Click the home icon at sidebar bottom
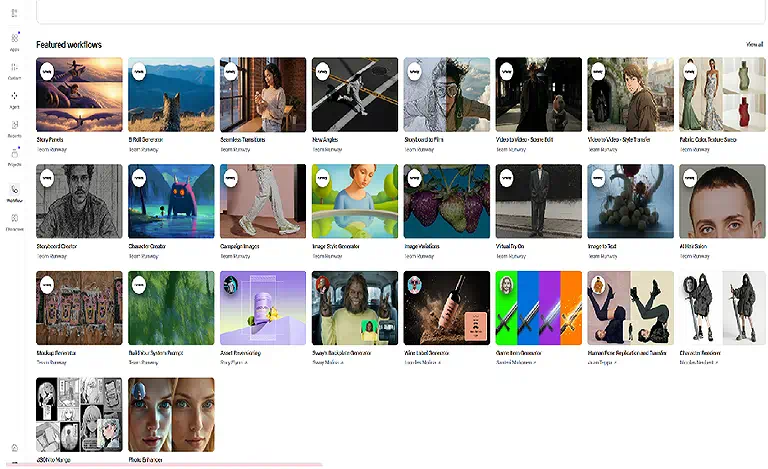 click(x=15, y=447)
